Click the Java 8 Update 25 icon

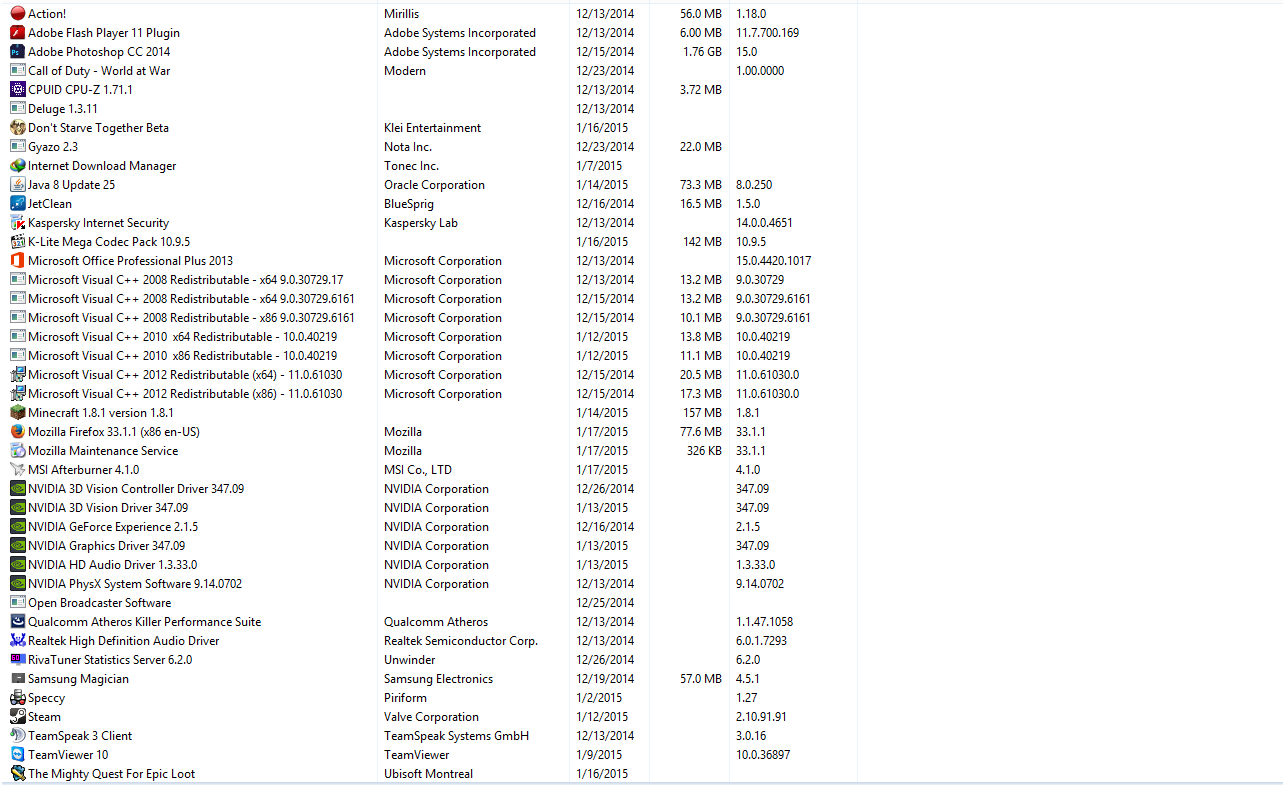coord(18,185)
